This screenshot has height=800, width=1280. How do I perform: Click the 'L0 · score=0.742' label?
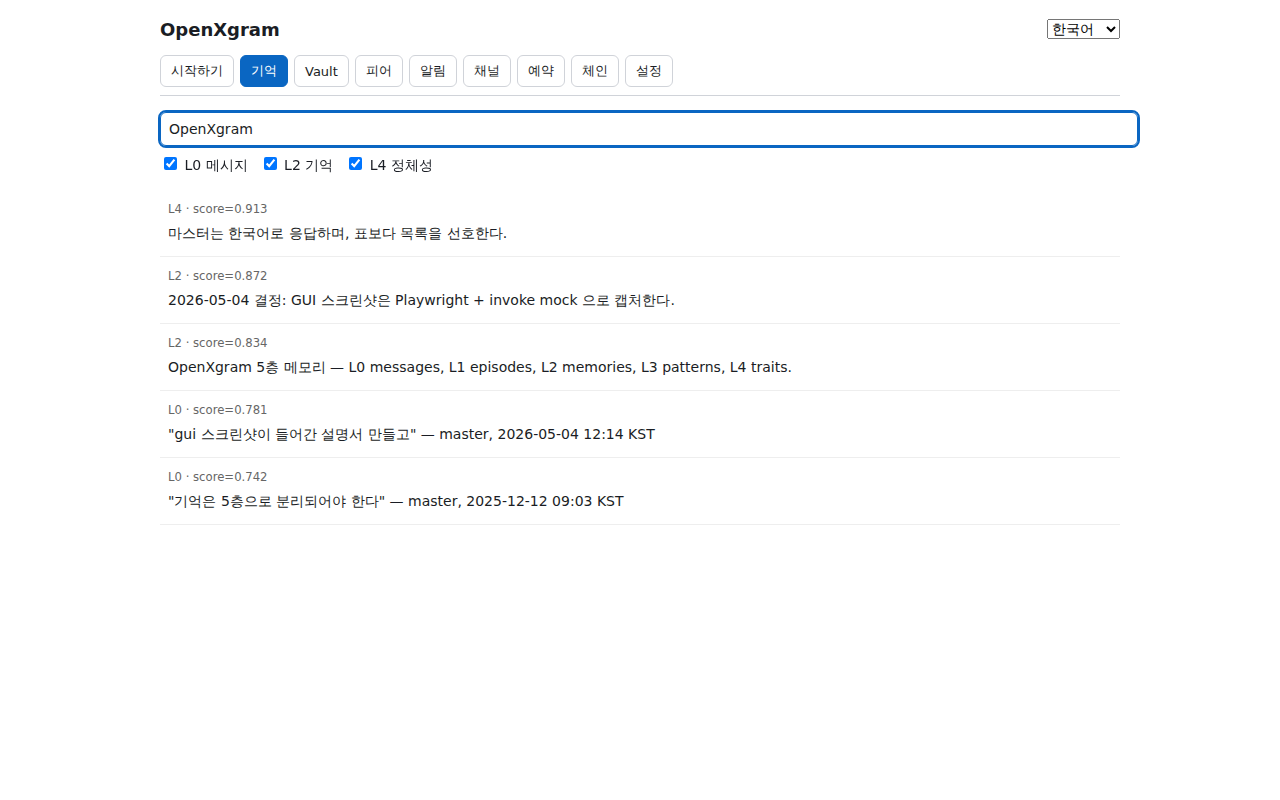[x=217, y=477]
